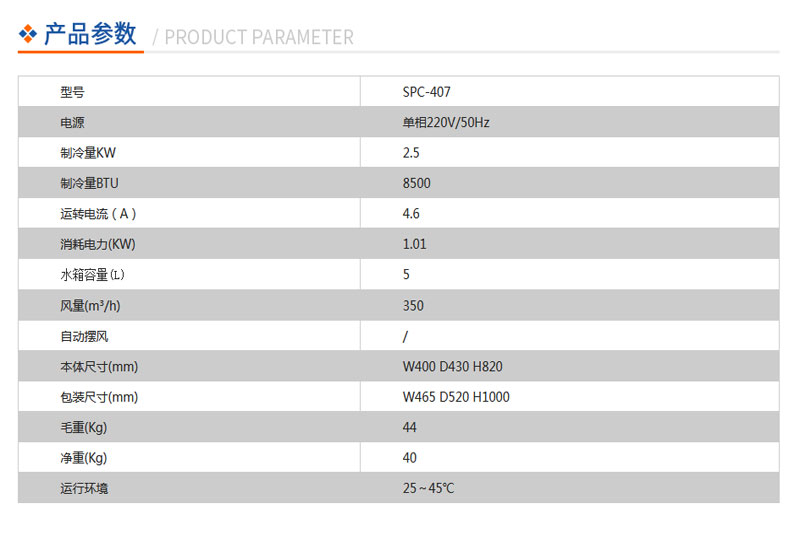The image size is (800, 544).
Task: Select the 型号 label cell
Action: coord(72,92)
